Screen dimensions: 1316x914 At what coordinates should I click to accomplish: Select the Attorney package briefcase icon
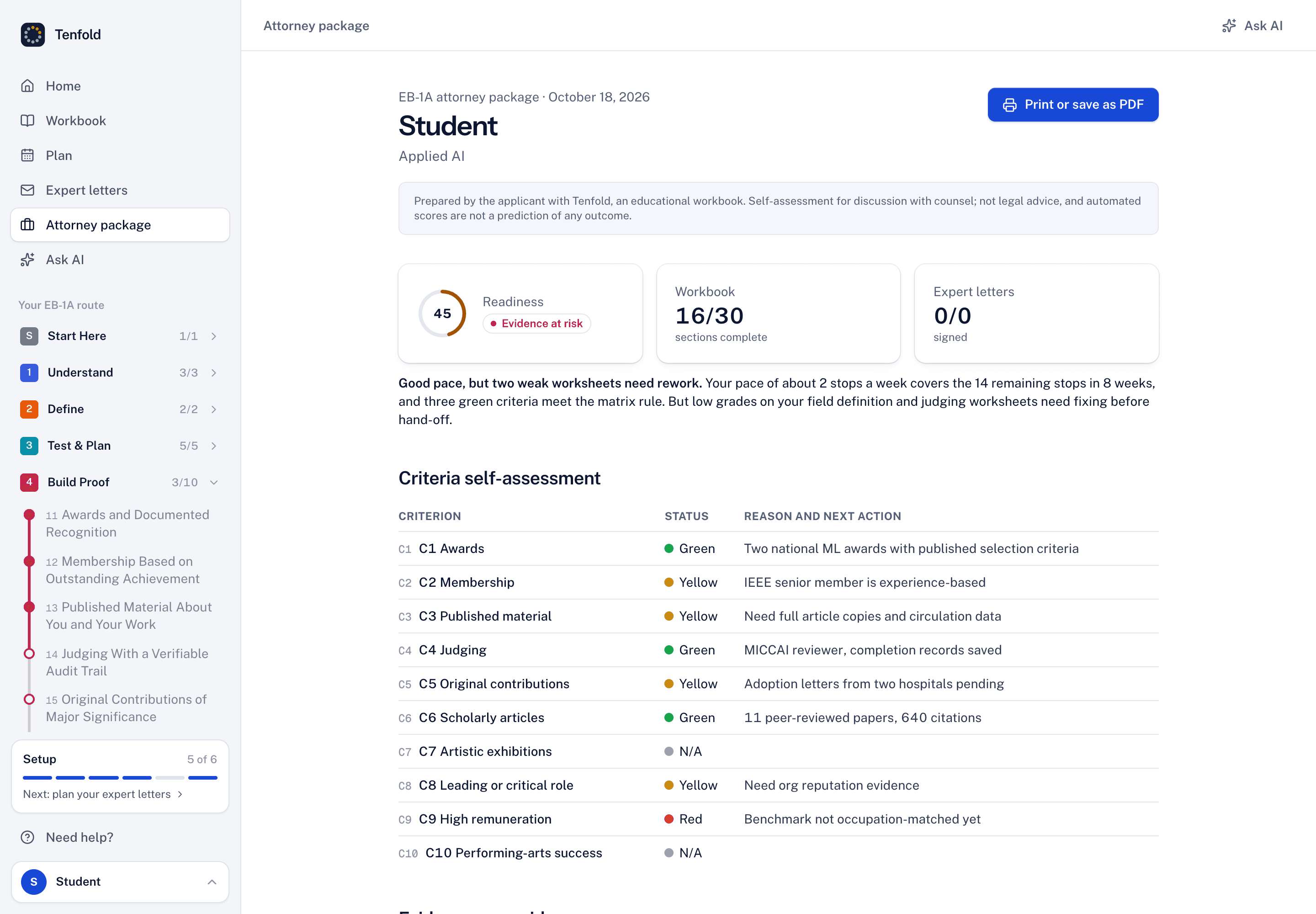27,225
